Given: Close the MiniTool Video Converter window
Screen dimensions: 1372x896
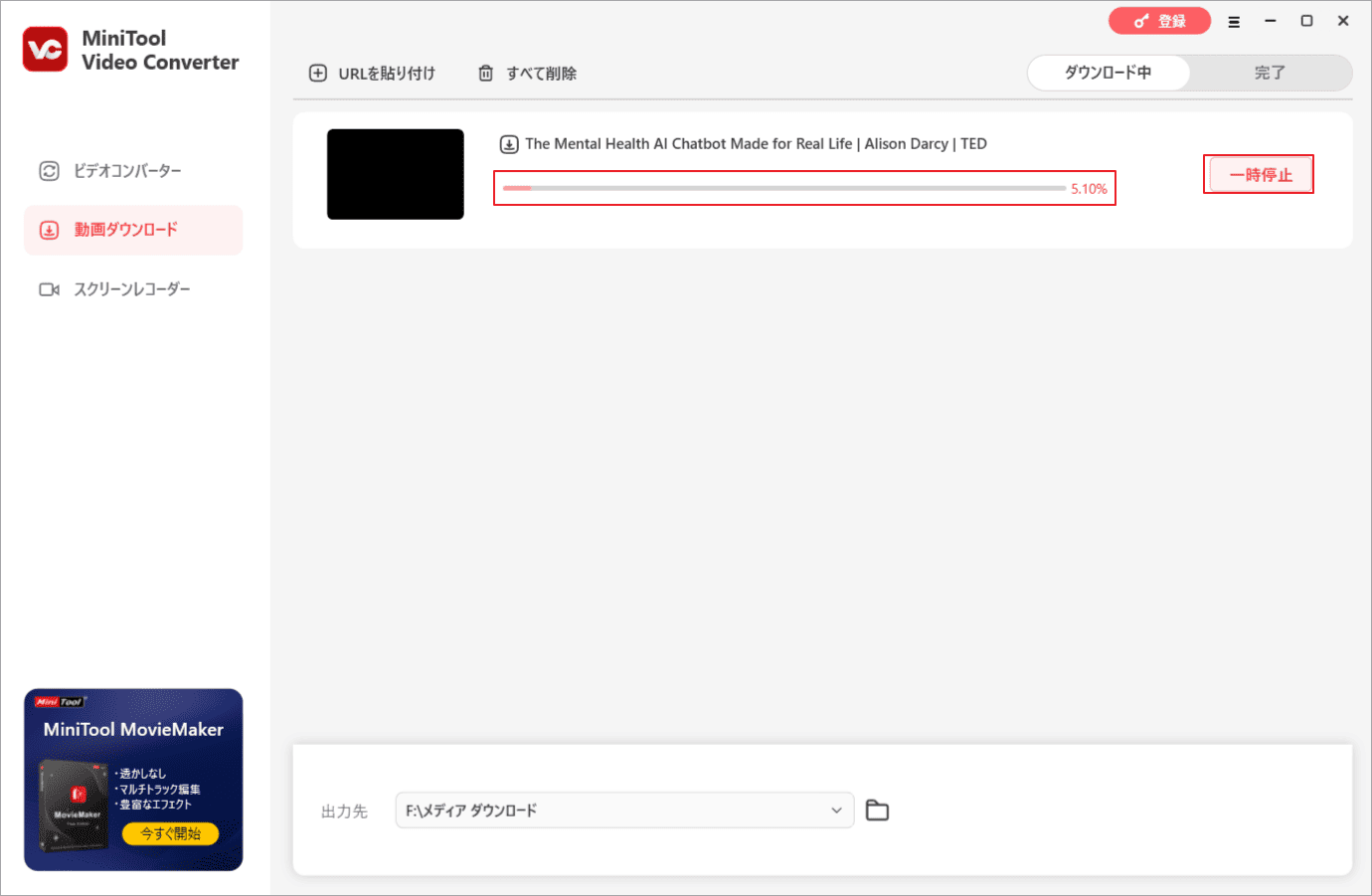Looking at the screenshot, I should pos(1343,21).
